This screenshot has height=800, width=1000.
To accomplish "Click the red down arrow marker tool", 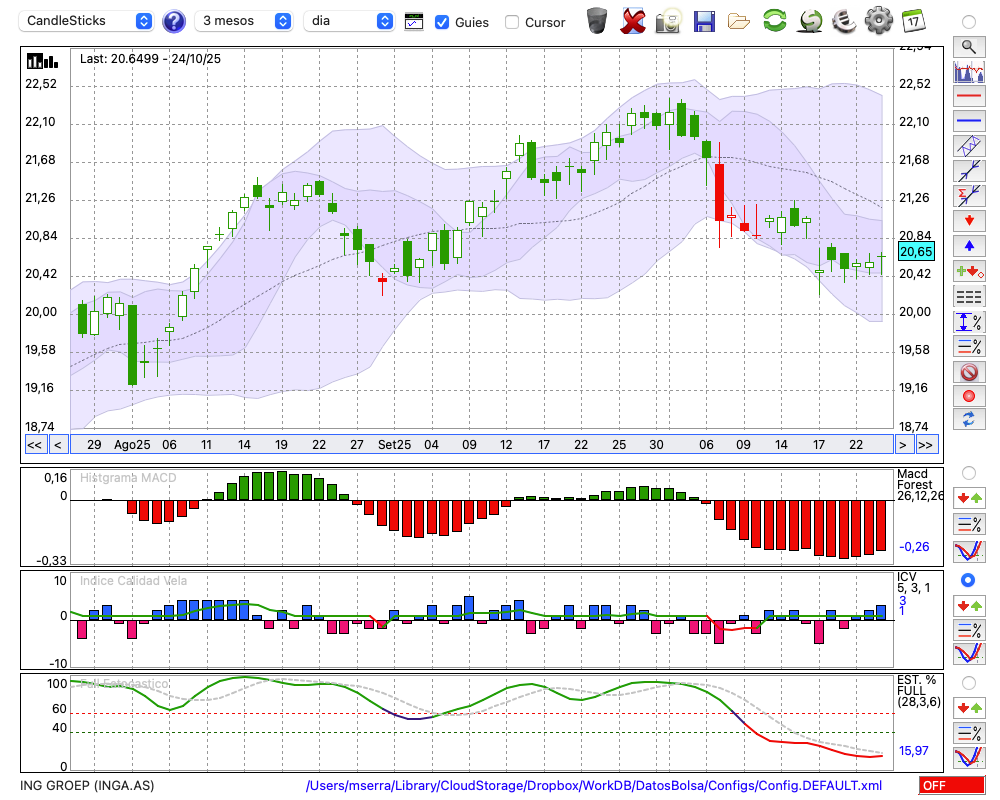I will [x=968, y=220].
